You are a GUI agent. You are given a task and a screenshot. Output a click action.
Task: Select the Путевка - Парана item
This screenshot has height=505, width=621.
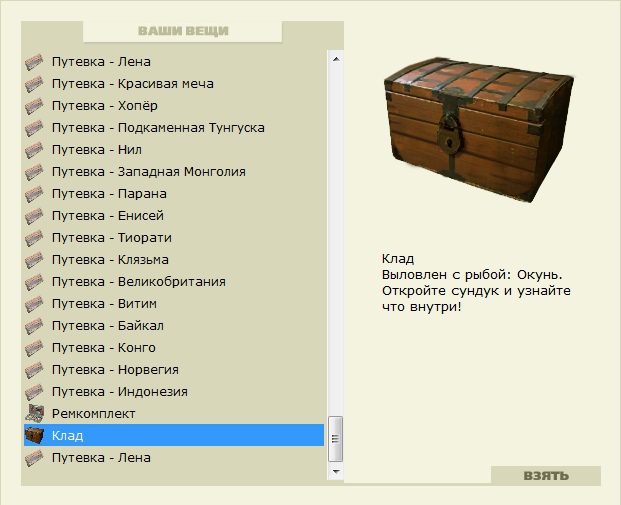pyautogui.click(x=174, y=194)
